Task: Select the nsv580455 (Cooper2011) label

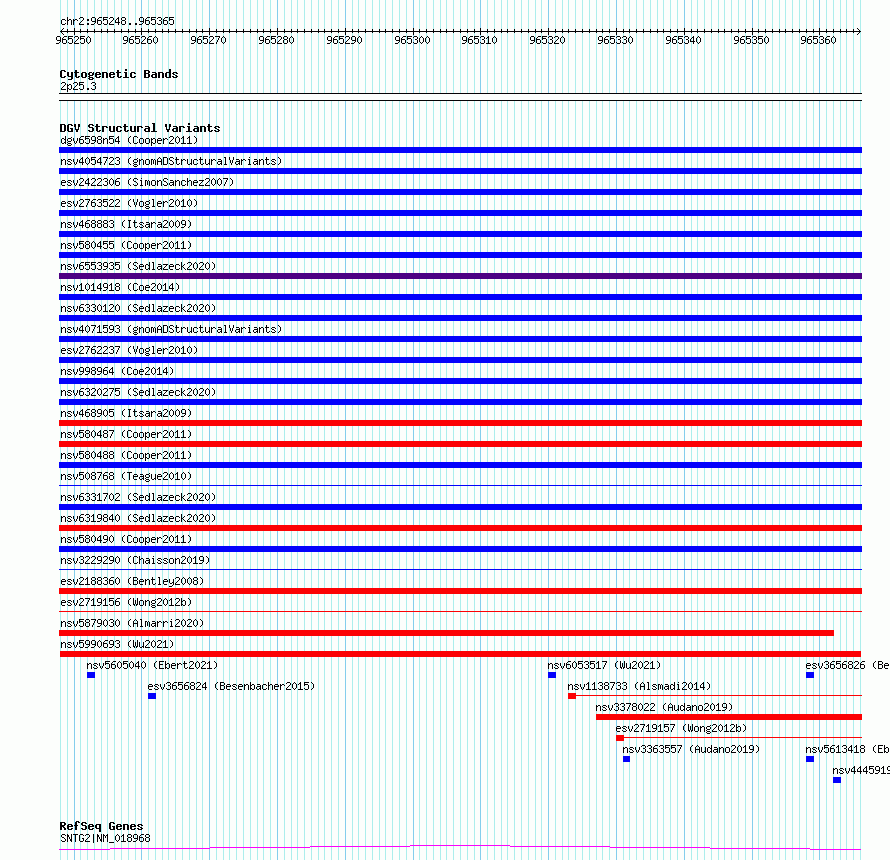Action: point(126,245)
